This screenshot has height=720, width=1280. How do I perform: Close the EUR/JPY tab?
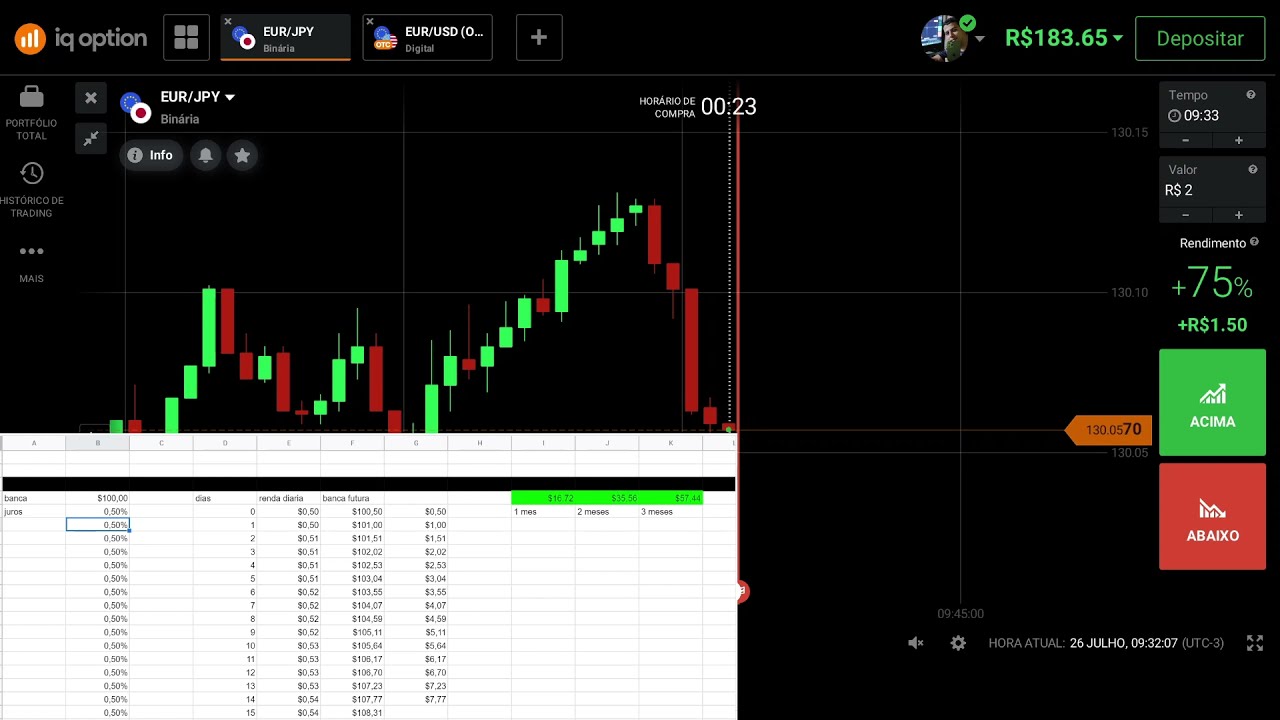pos(228,21)
